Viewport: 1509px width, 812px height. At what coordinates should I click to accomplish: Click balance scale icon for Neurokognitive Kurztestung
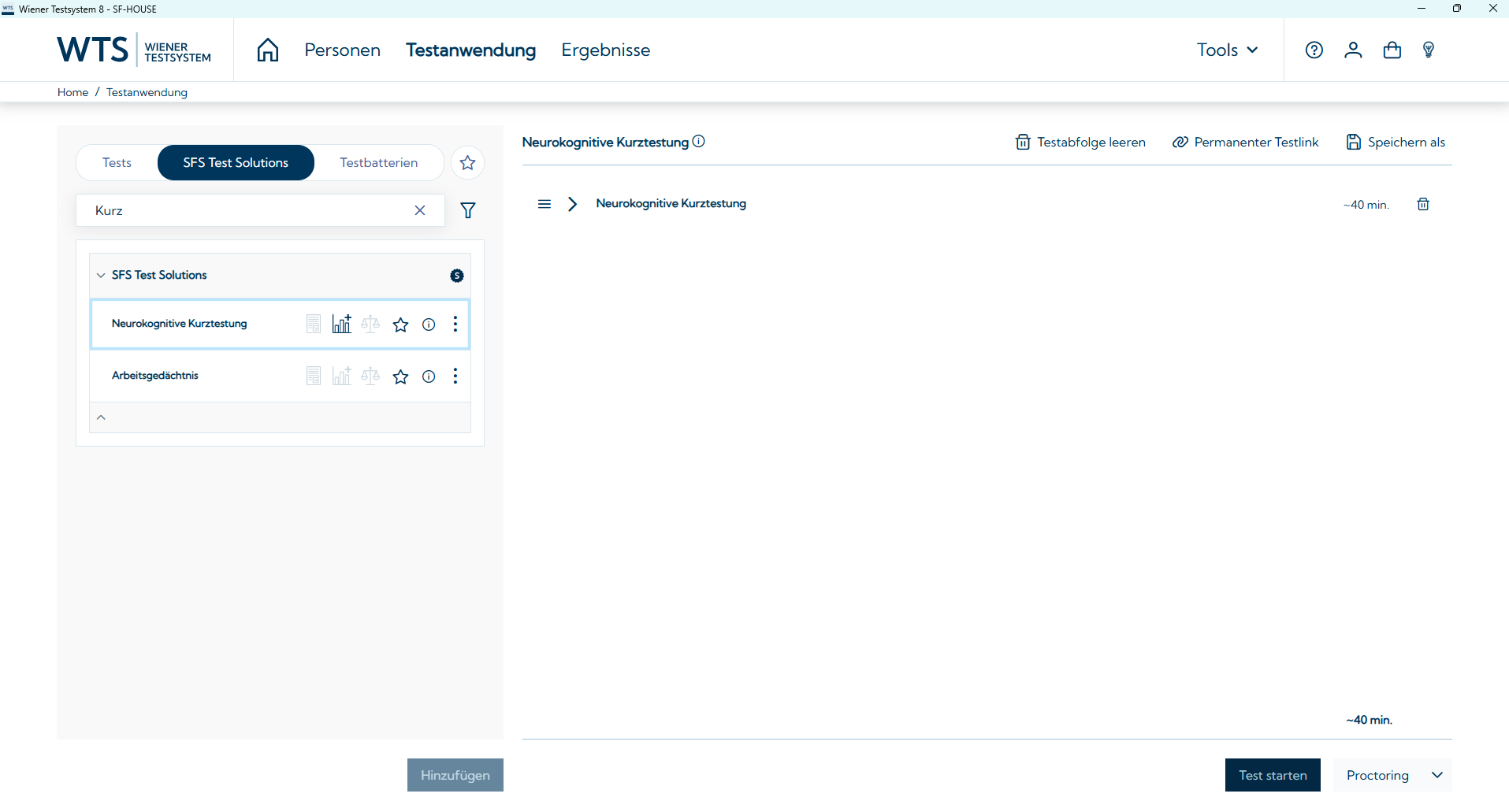click(x=370, y=324)
